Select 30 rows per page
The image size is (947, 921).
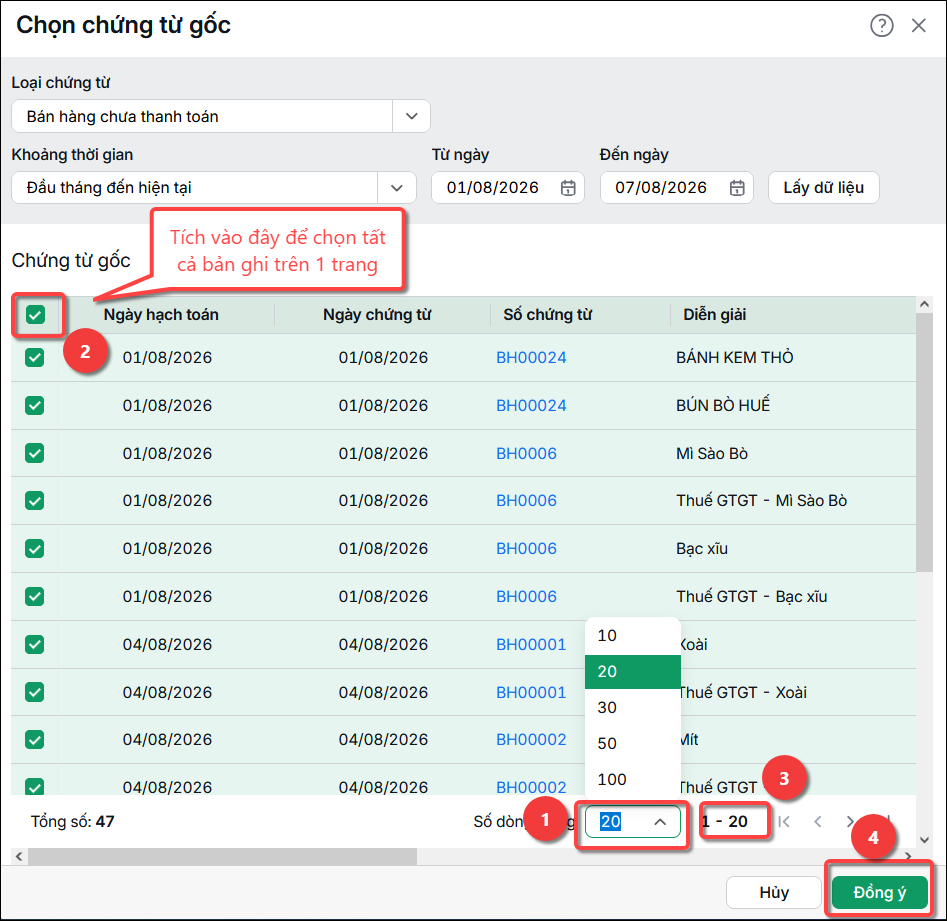tap(632, 707)
